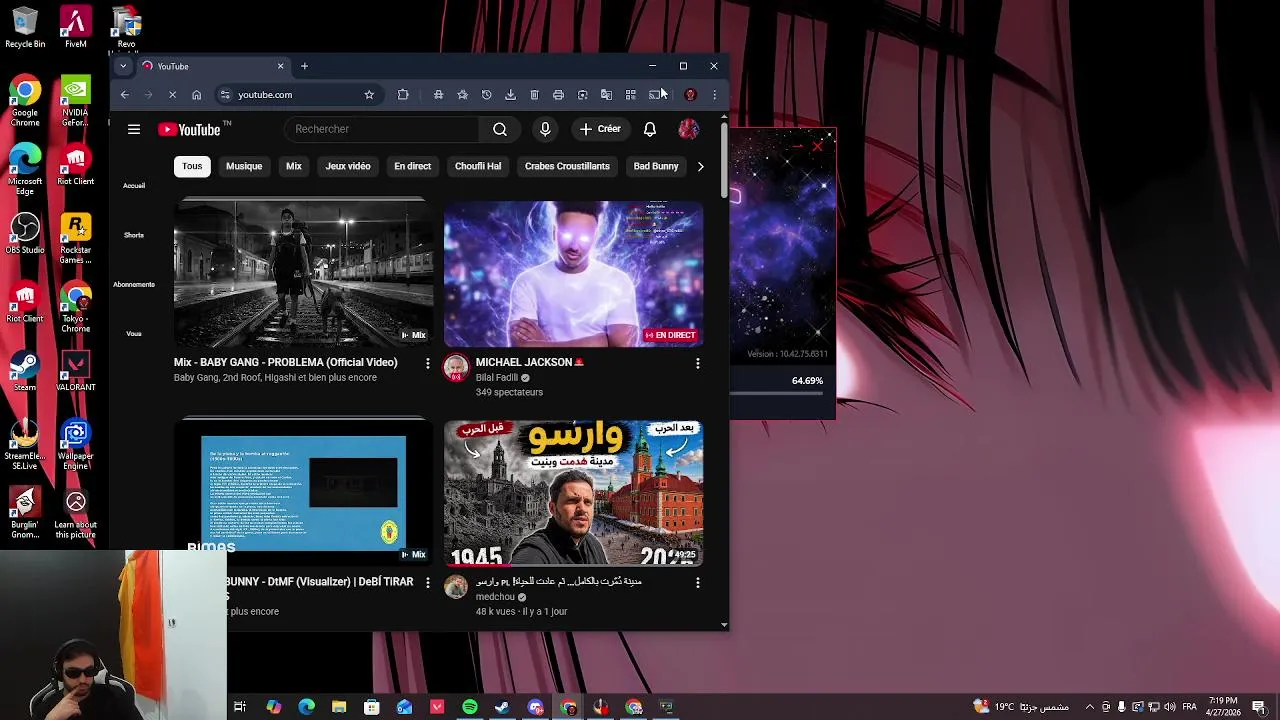Screen dimensions: 1280x720
Task: Open options for MICHAEL JACKSON live video
Action: [698, 363]
